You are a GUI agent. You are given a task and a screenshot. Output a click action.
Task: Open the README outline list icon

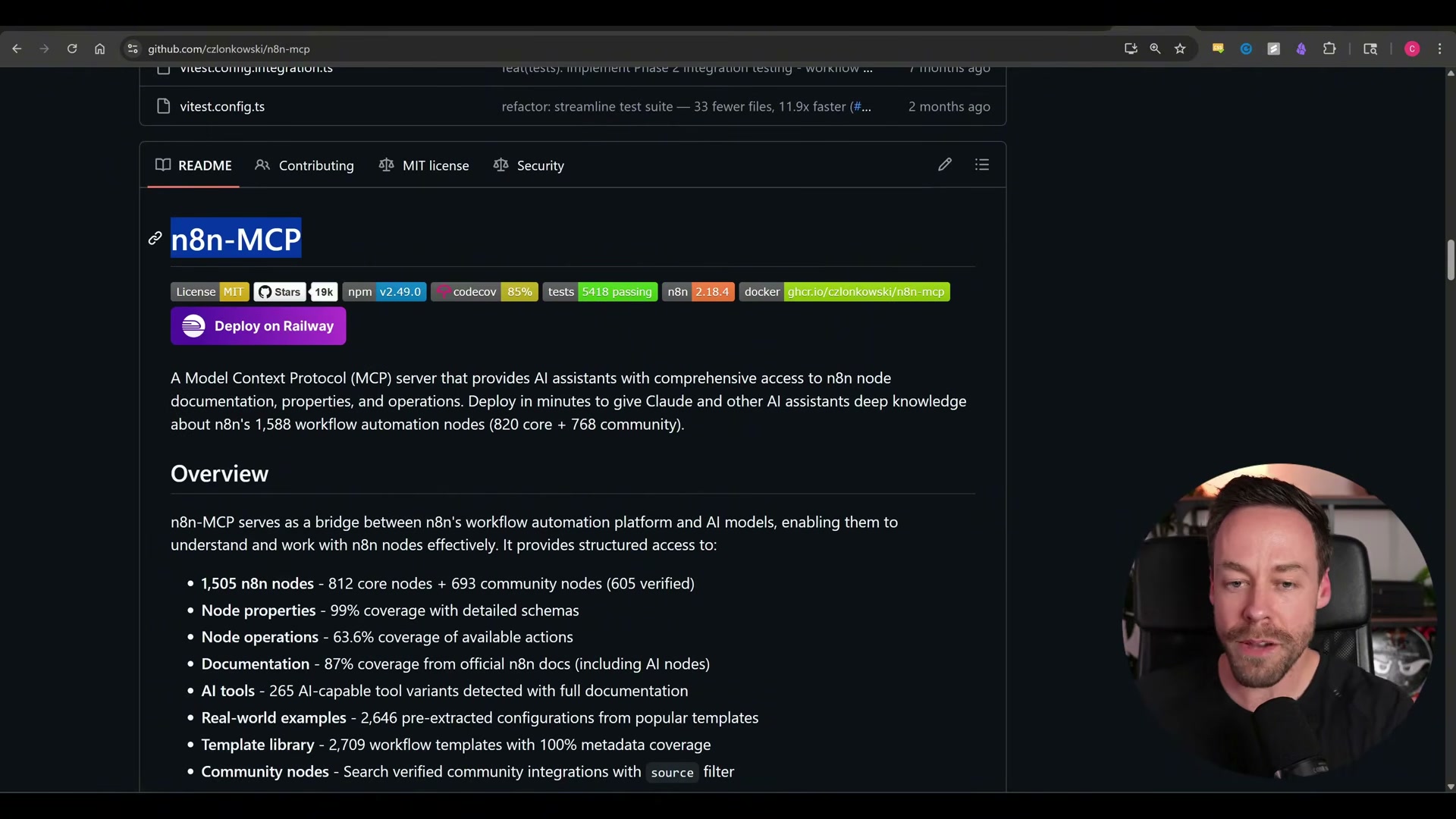coord(982,165)
